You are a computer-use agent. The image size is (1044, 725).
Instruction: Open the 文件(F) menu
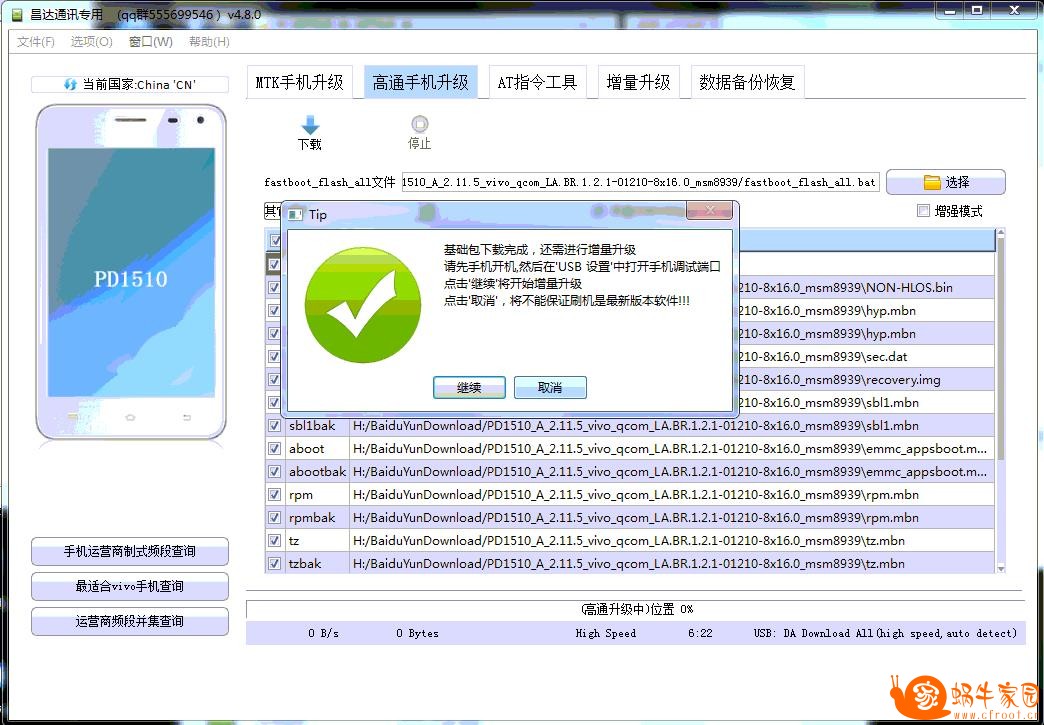coord(35,41)
